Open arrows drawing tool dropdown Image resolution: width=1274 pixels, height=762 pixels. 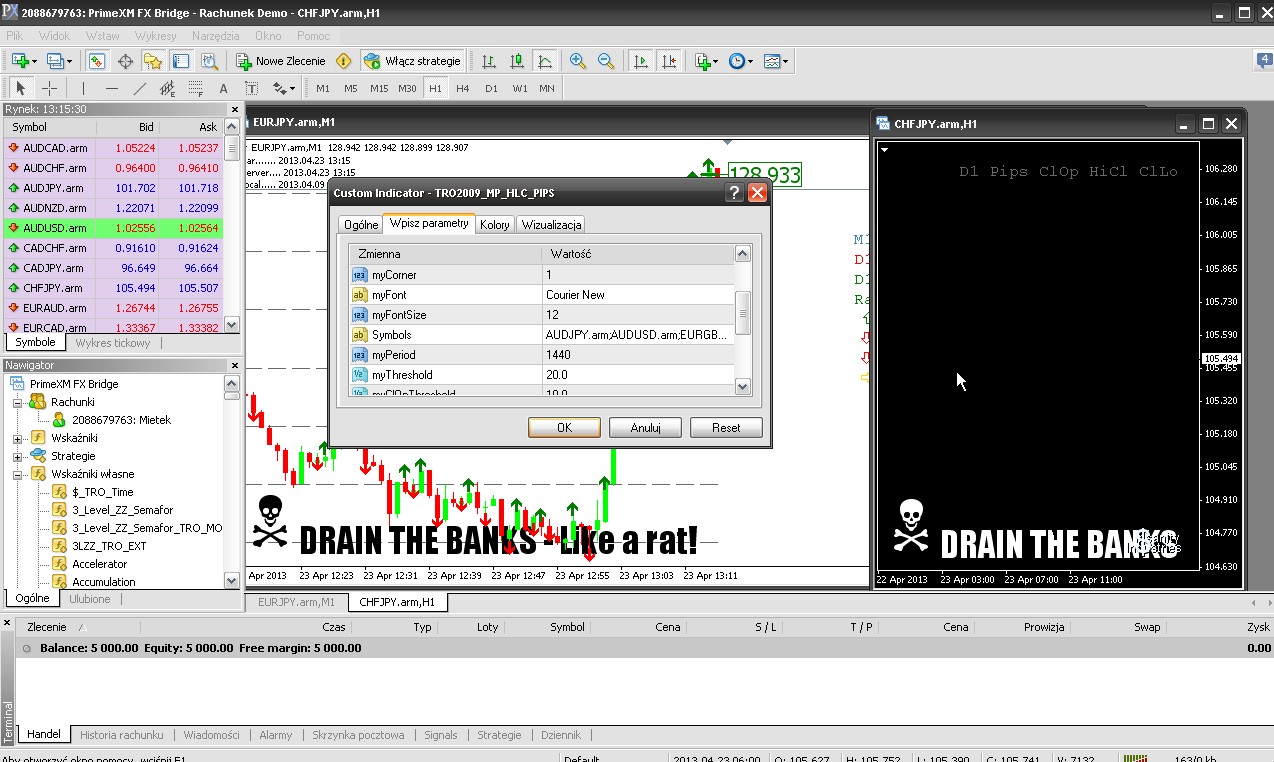291,89
